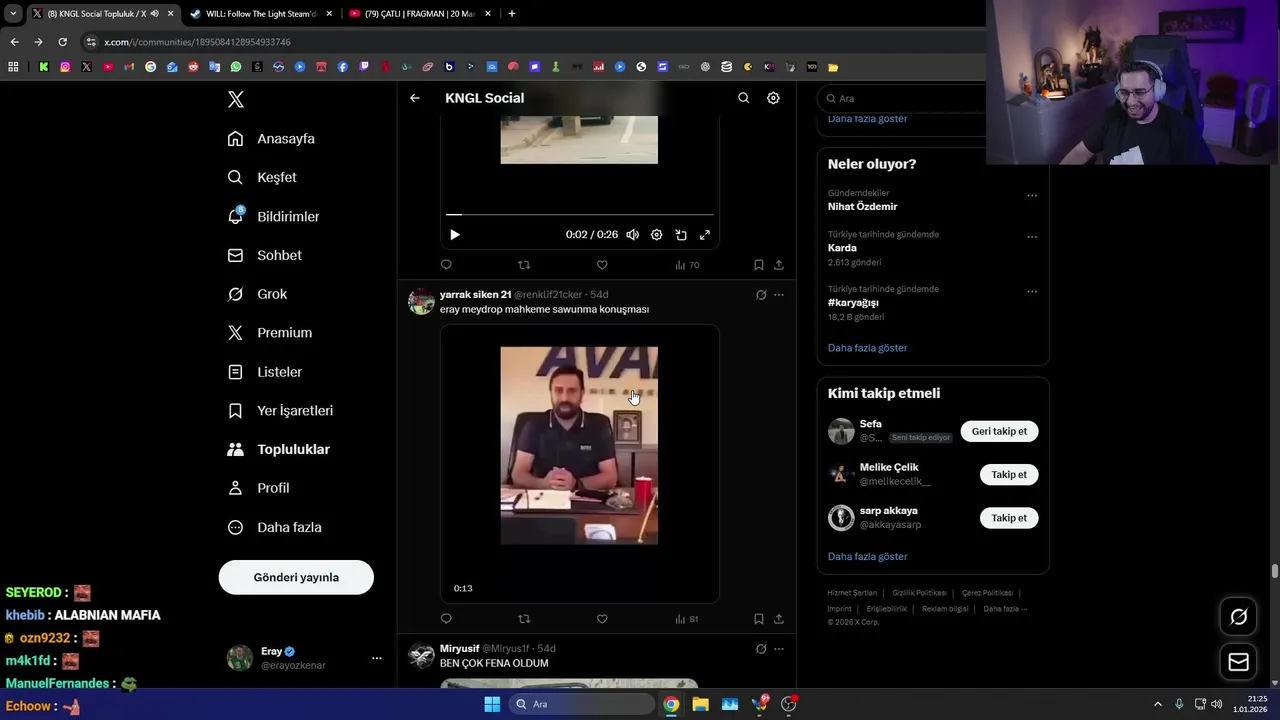Ask Grok about the eray meydrop post
The width and height of the screenshot is (1280, 720).
point(761,295)
